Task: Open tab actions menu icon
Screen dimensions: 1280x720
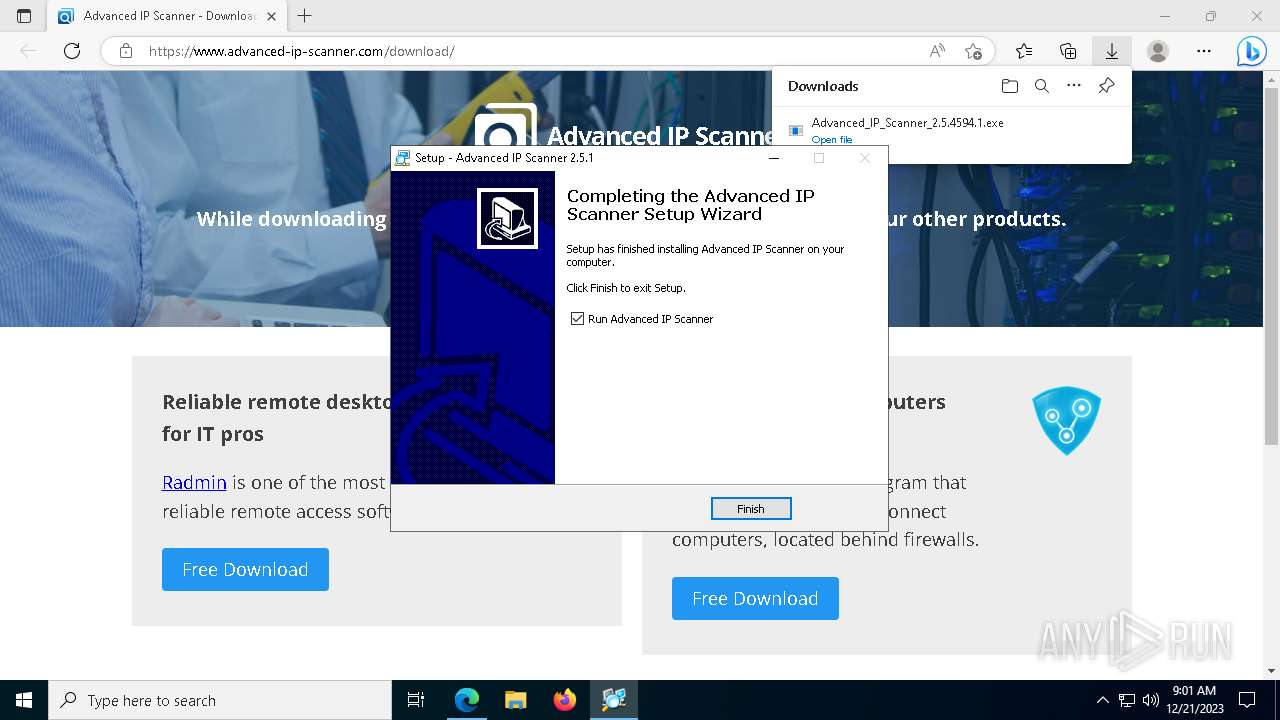Action: [x=24, y=16]
